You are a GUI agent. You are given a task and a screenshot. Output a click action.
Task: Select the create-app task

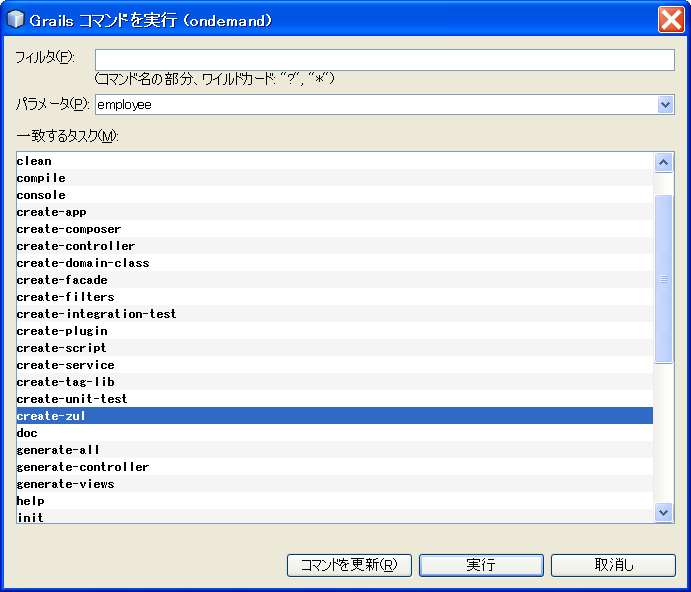click(x=334, y=212)
